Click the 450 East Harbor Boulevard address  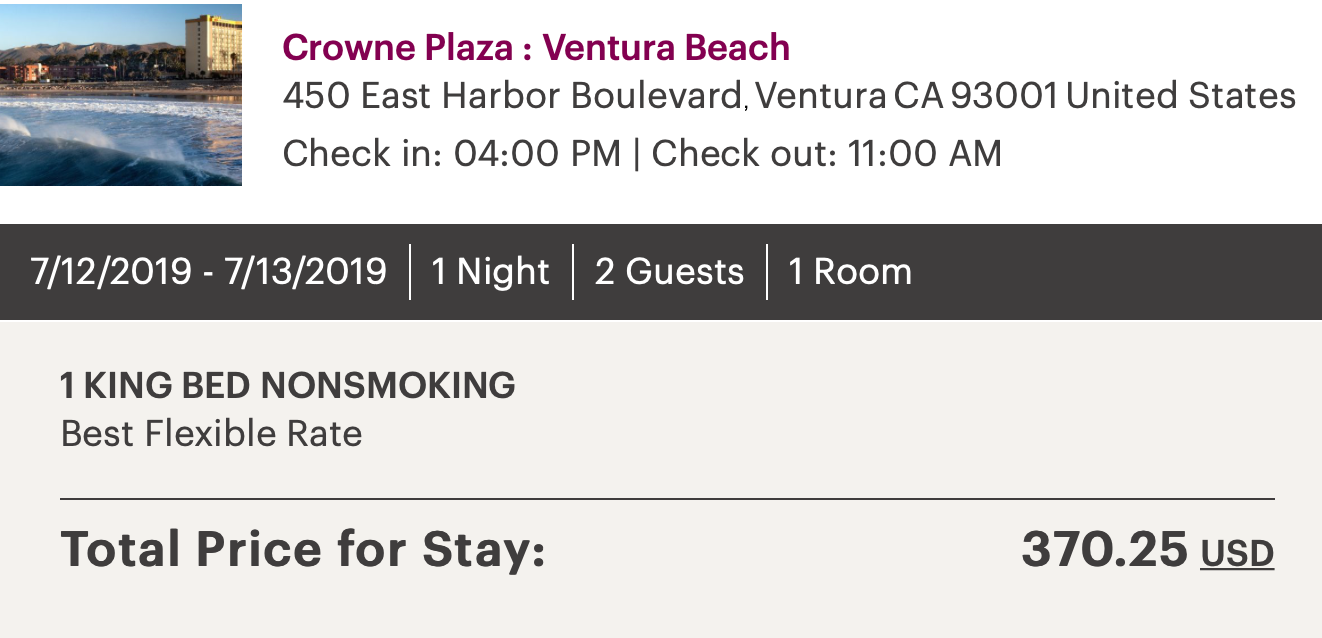click(x=512, y=97)
